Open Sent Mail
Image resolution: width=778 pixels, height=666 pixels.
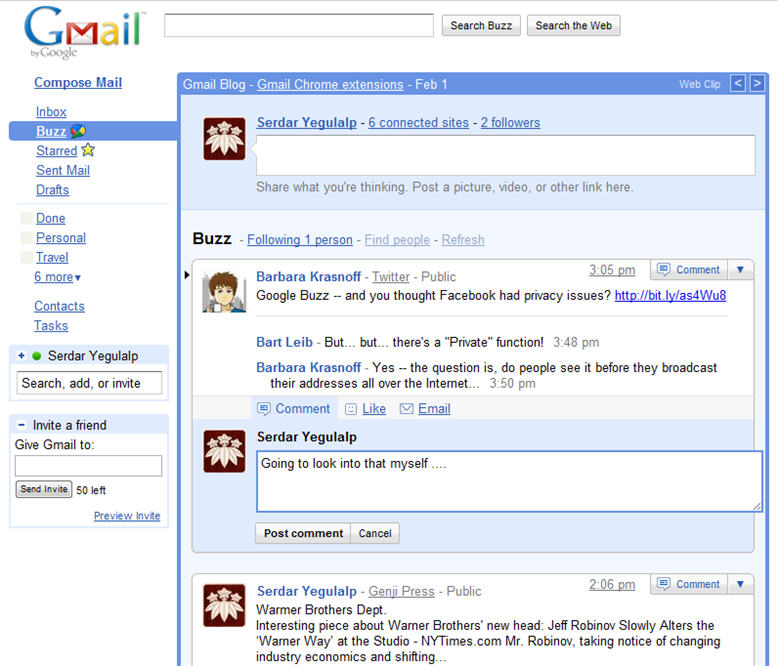pyautogui.click(x=63, y=170)
